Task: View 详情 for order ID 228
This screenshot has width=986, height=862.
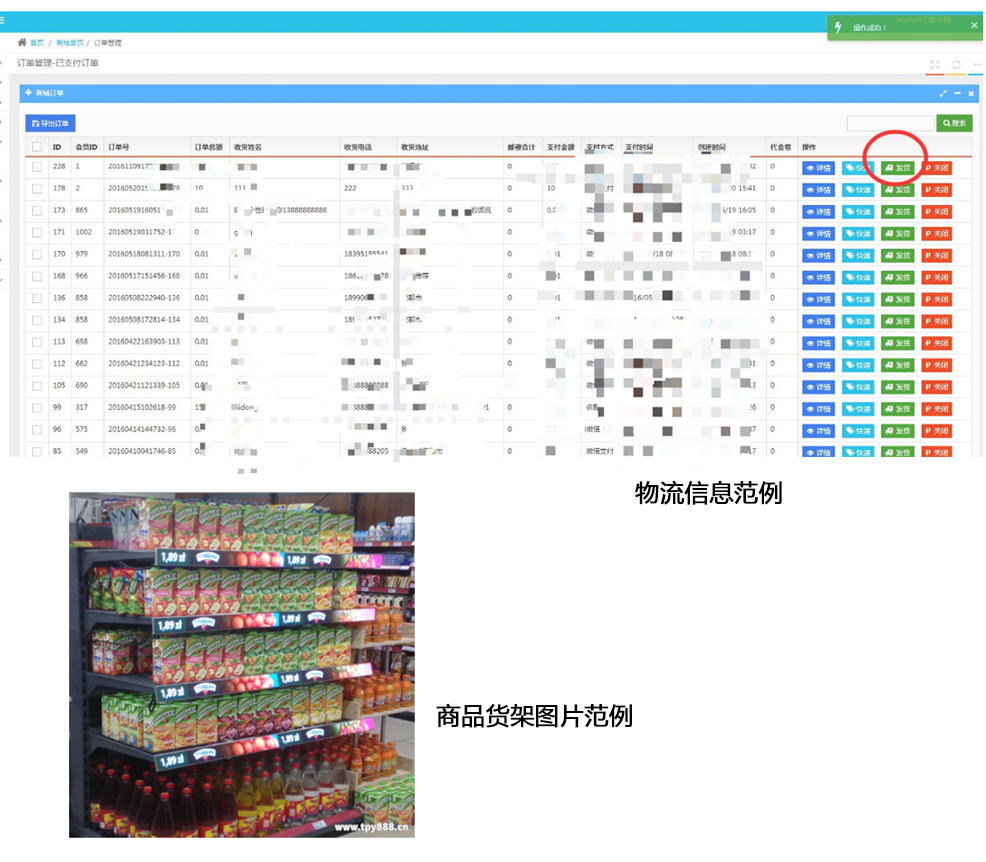Action: 818,168
